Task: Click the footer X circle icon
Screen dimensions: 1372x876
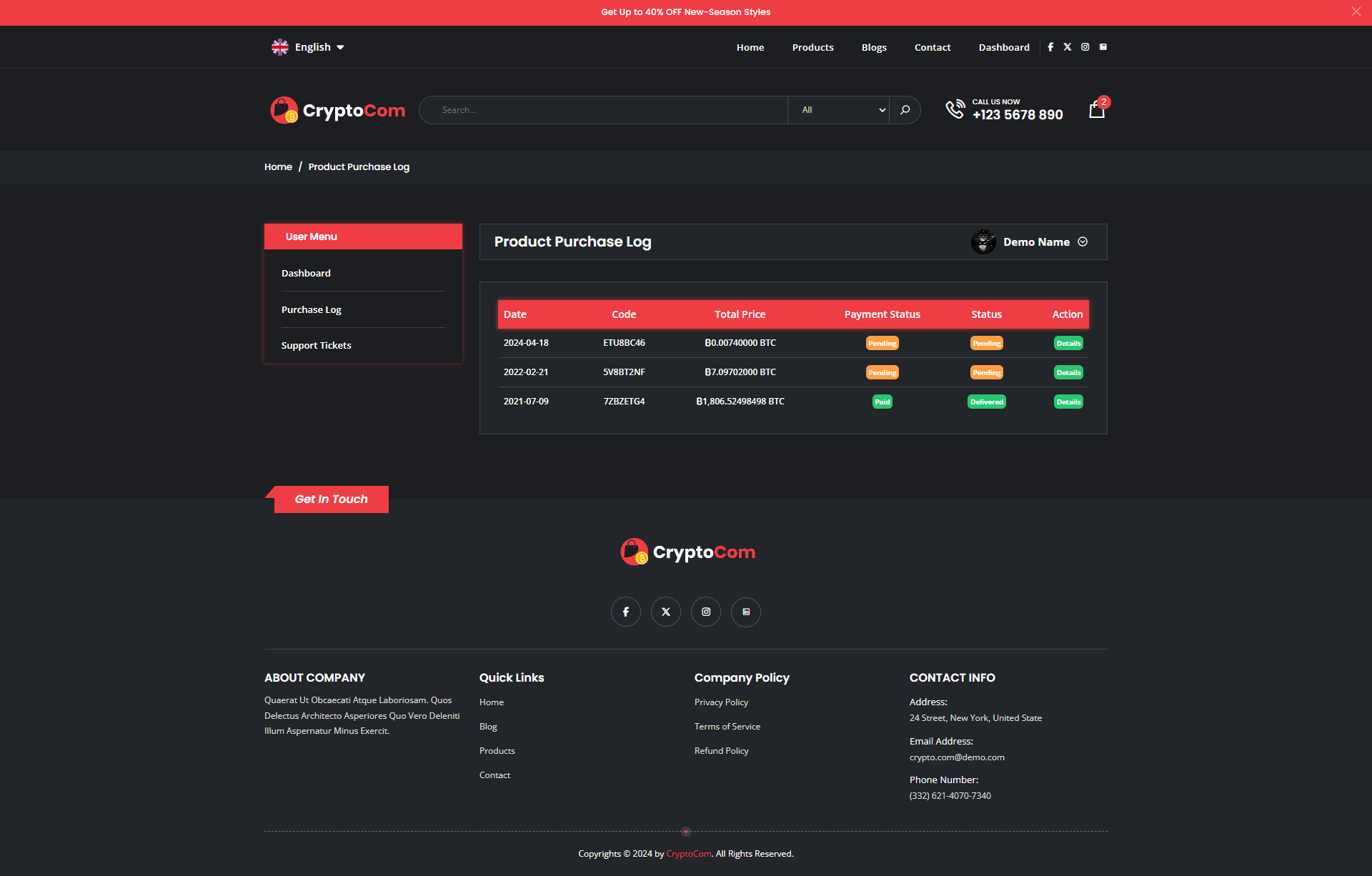Action: [x=666, y=612]
